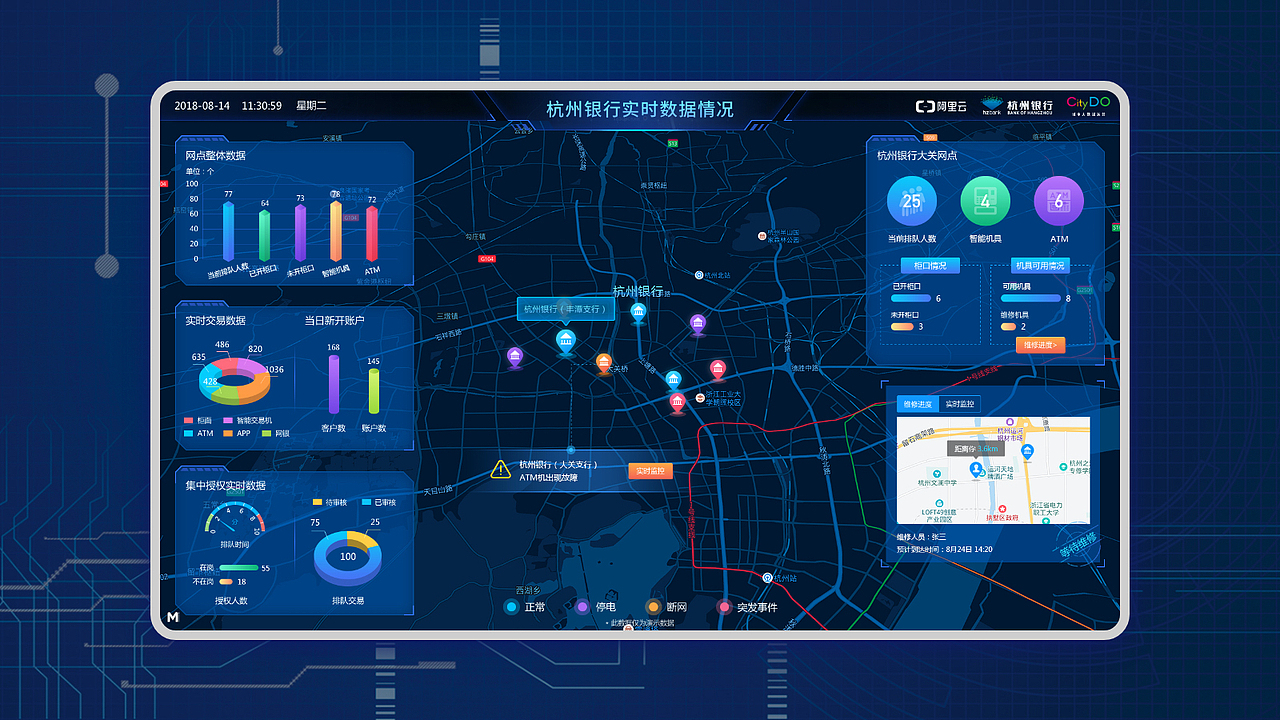Click the 杭州北站 station icon on map
The height and width of the screenshot is (720, 1280).
699,274
